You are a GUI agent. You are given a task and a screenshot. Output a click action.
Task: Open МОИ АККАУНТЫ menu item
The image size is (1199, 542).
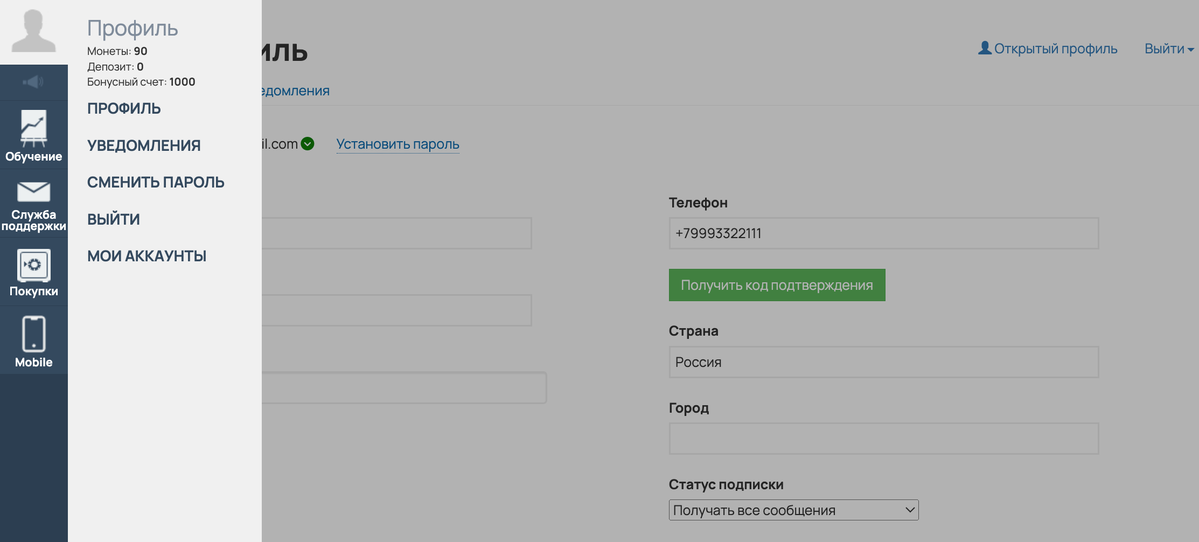pyautogui.click(x=147, y=257)
